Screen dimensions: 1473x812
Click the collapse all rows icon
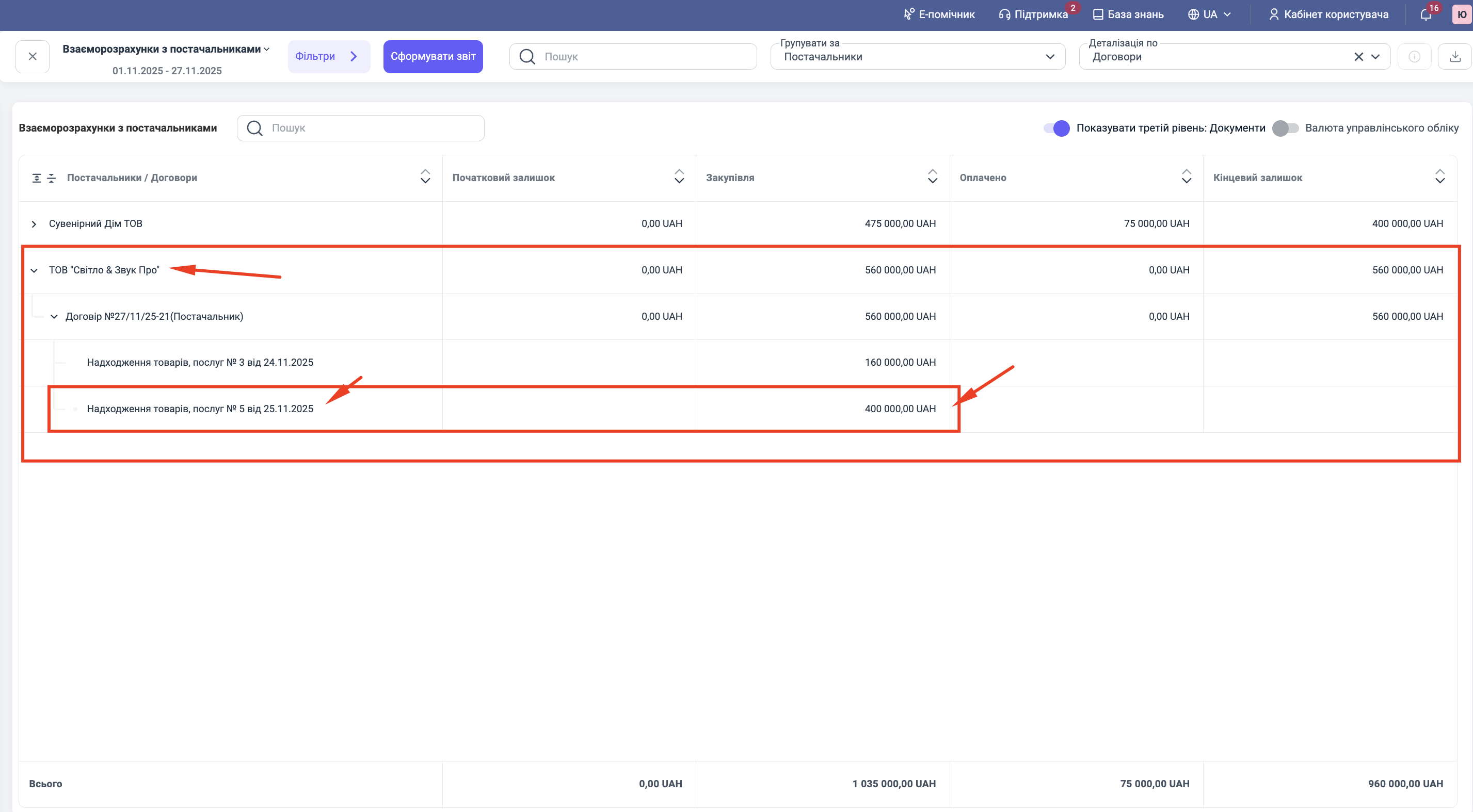coord(52,178)
